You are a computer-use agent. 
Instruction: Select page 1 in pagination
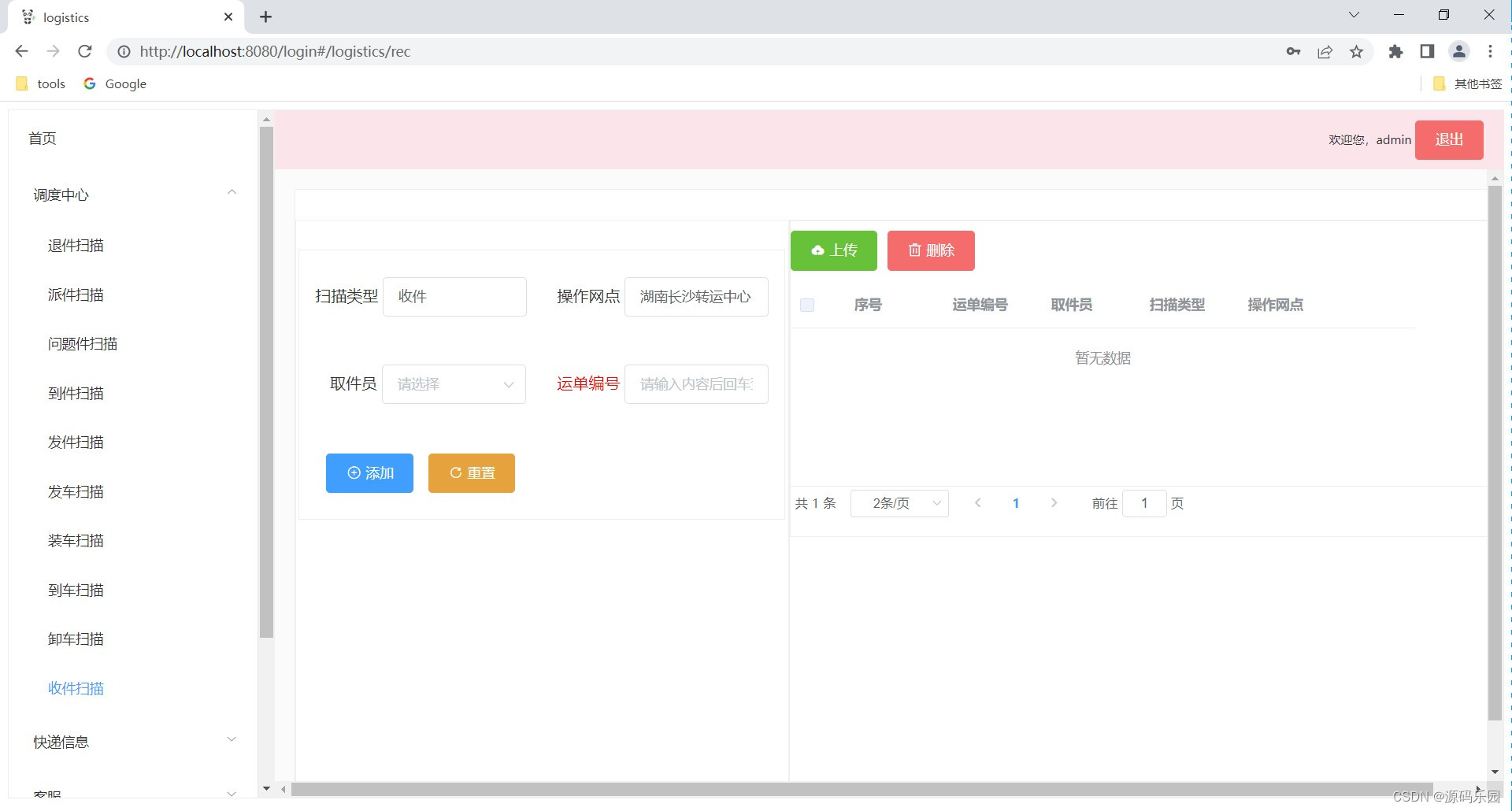[x=1016, y=503]
